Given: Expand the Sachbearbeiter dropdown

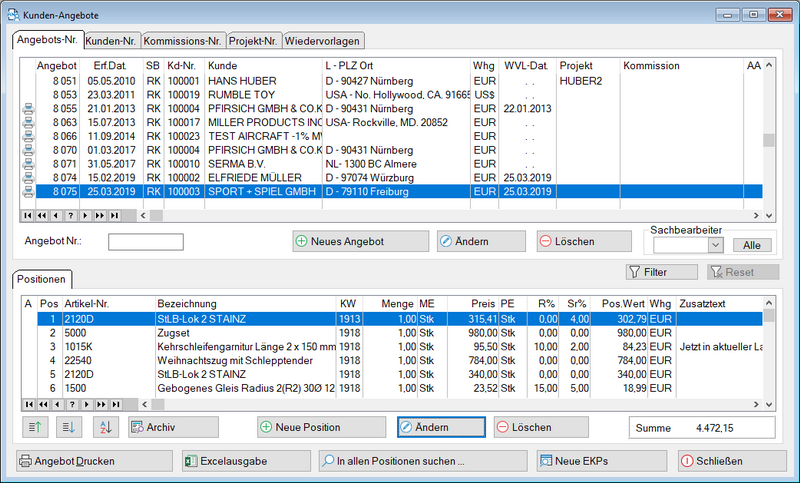Looking at the screenshot, I should [717, 245].
